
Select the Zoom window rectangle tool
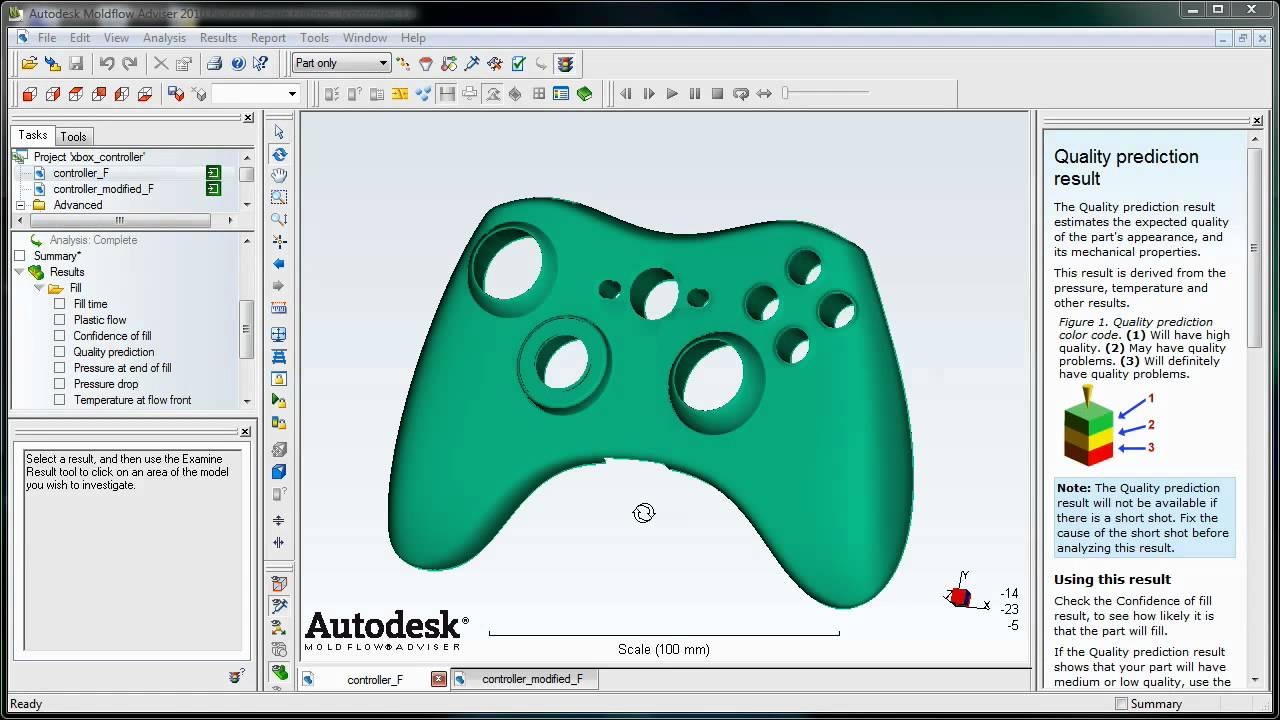click(x=279, y=197)
